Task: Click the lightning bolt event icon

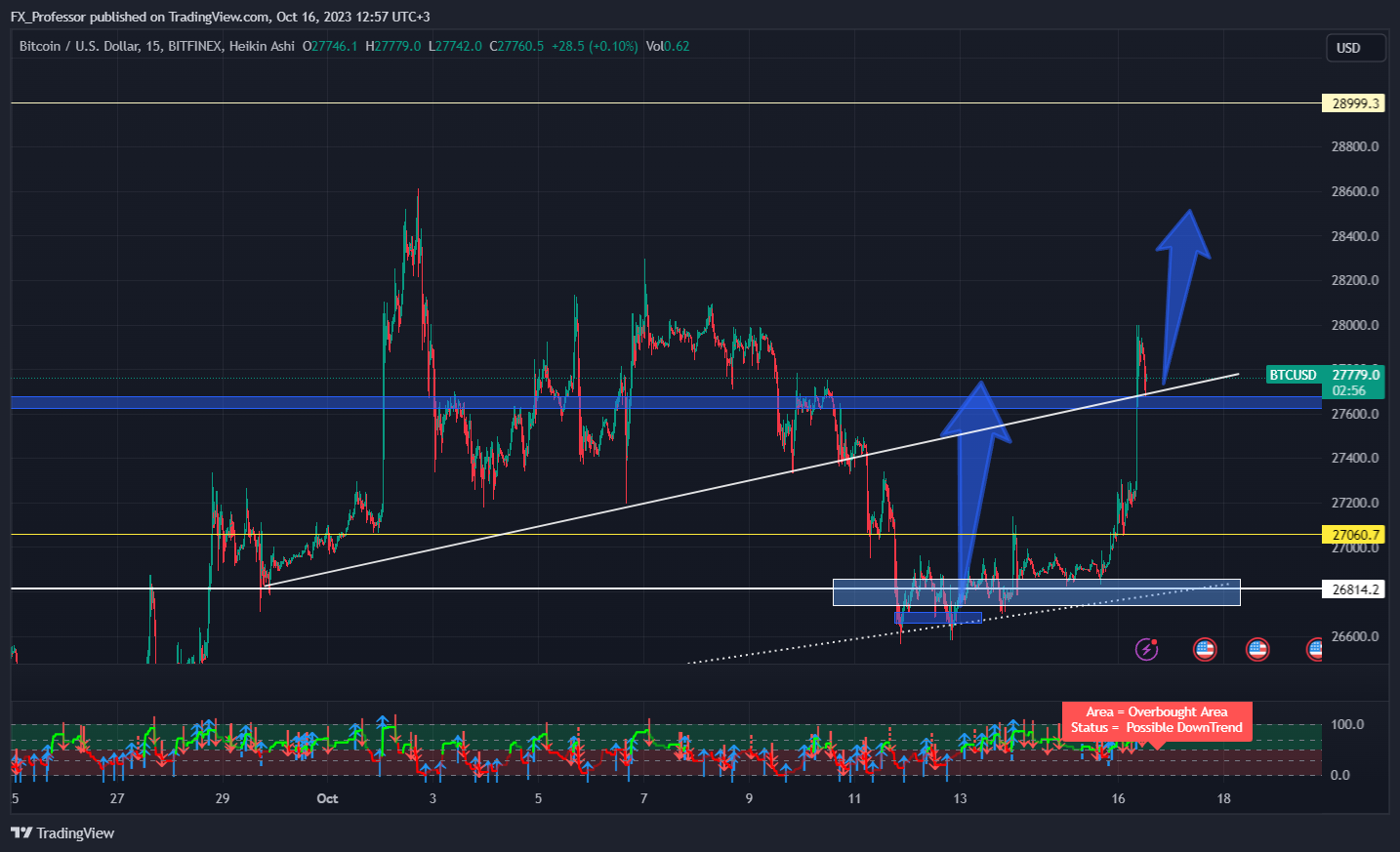Action: 1146,649
